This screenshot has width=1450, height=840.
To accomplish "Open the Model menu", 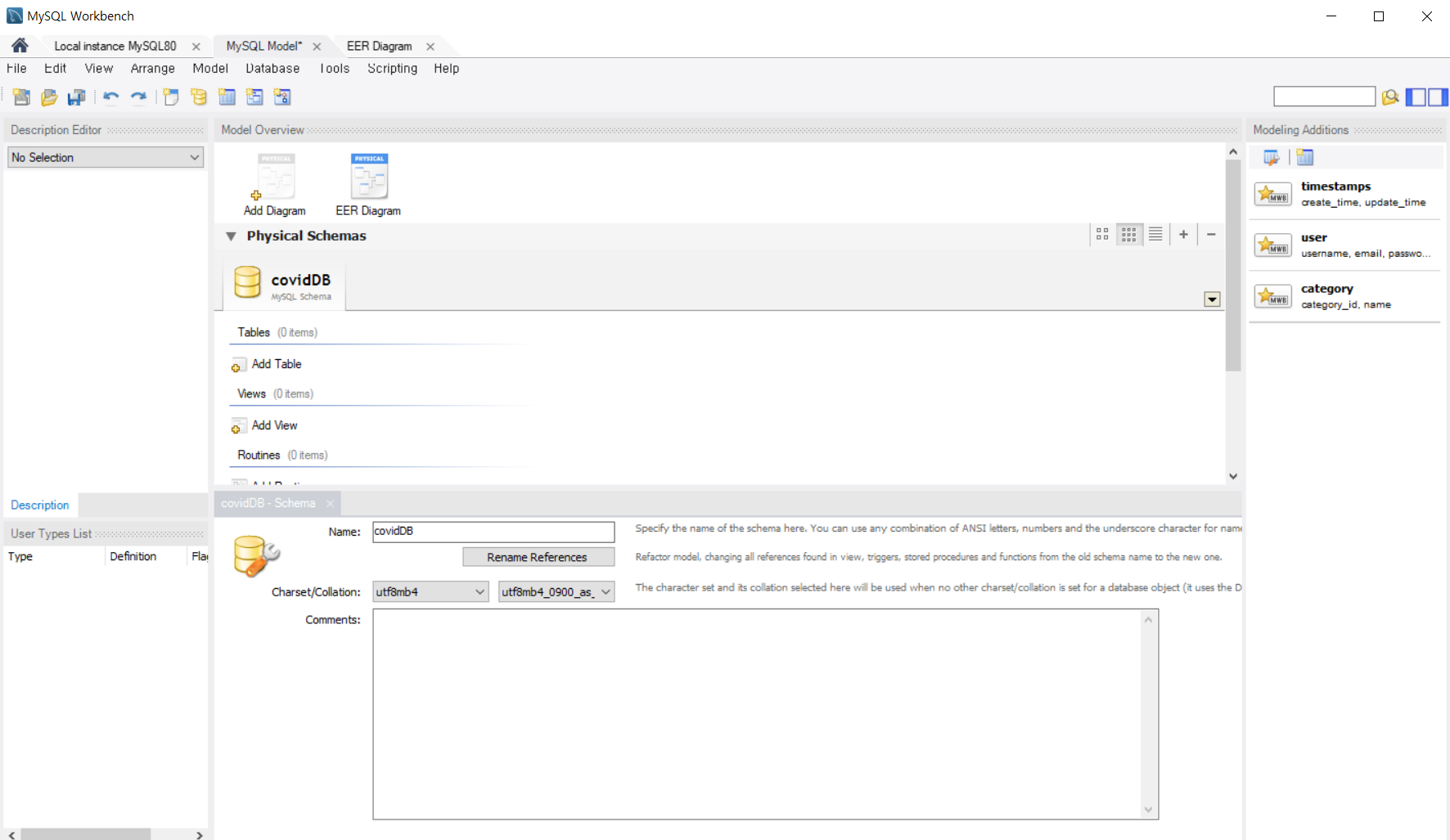I will pos(210,69).
